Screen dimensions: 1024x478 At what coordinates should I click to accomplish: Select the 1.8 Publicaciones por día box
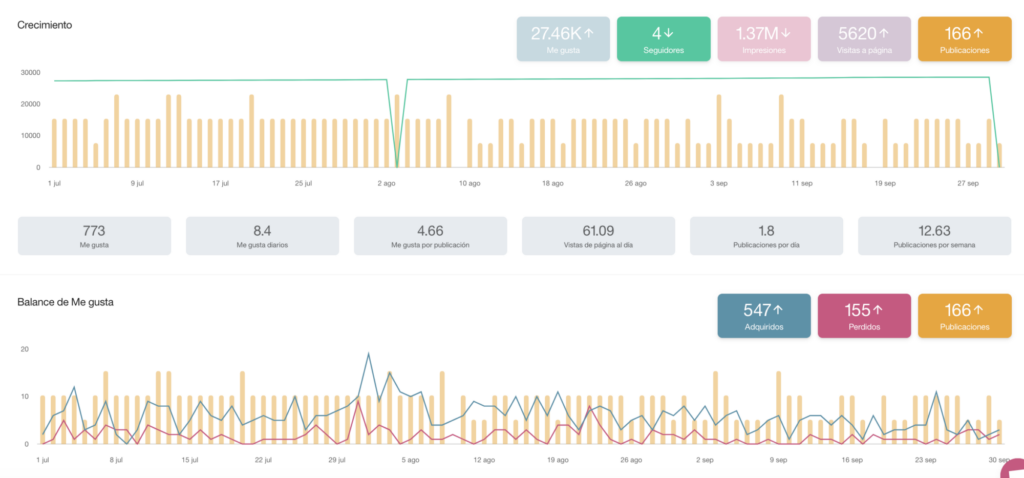coord(767,236)
